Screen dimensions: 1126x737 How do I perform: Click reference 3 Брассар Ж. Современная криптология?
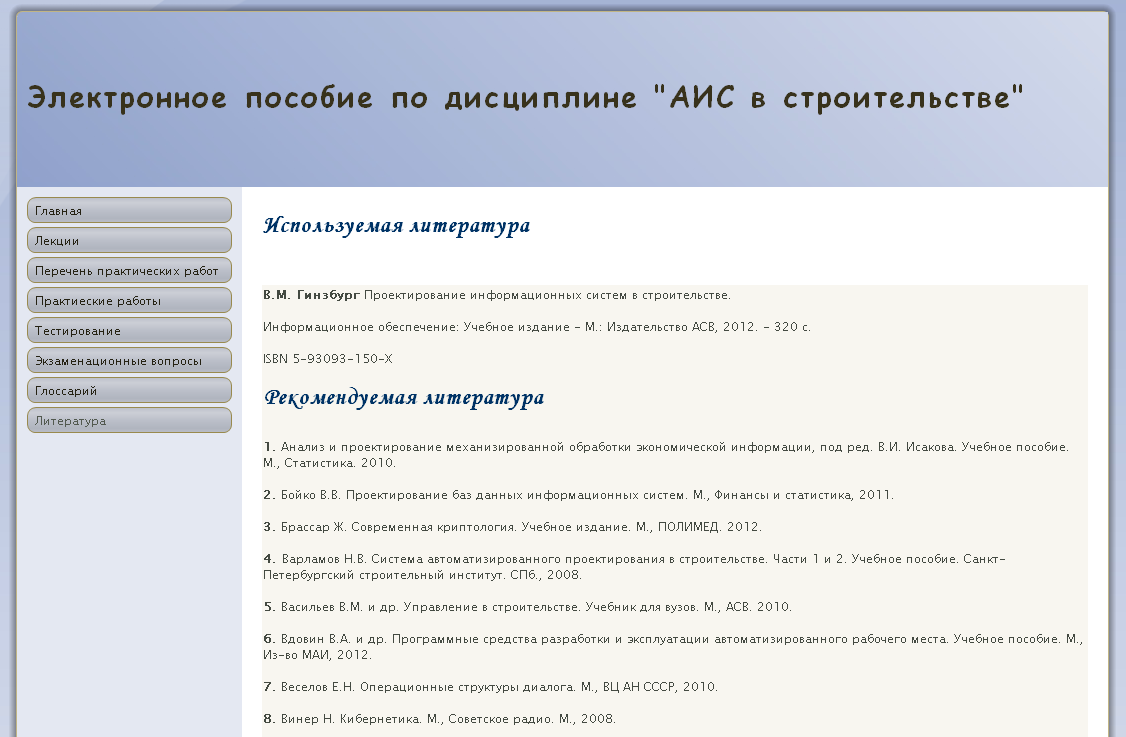512,527
